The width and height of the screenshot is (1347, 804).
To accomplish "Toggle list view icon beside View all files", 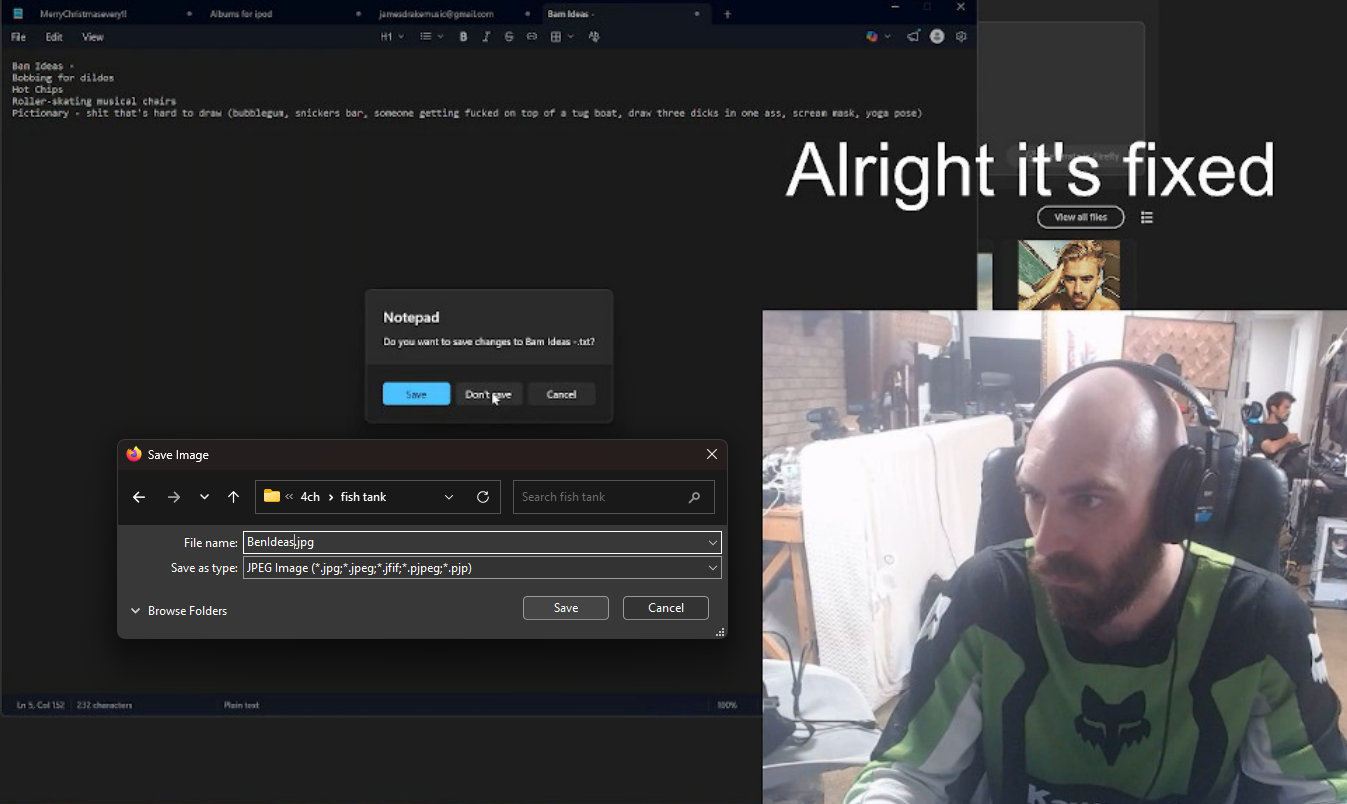I will (x=1147, y=217).
